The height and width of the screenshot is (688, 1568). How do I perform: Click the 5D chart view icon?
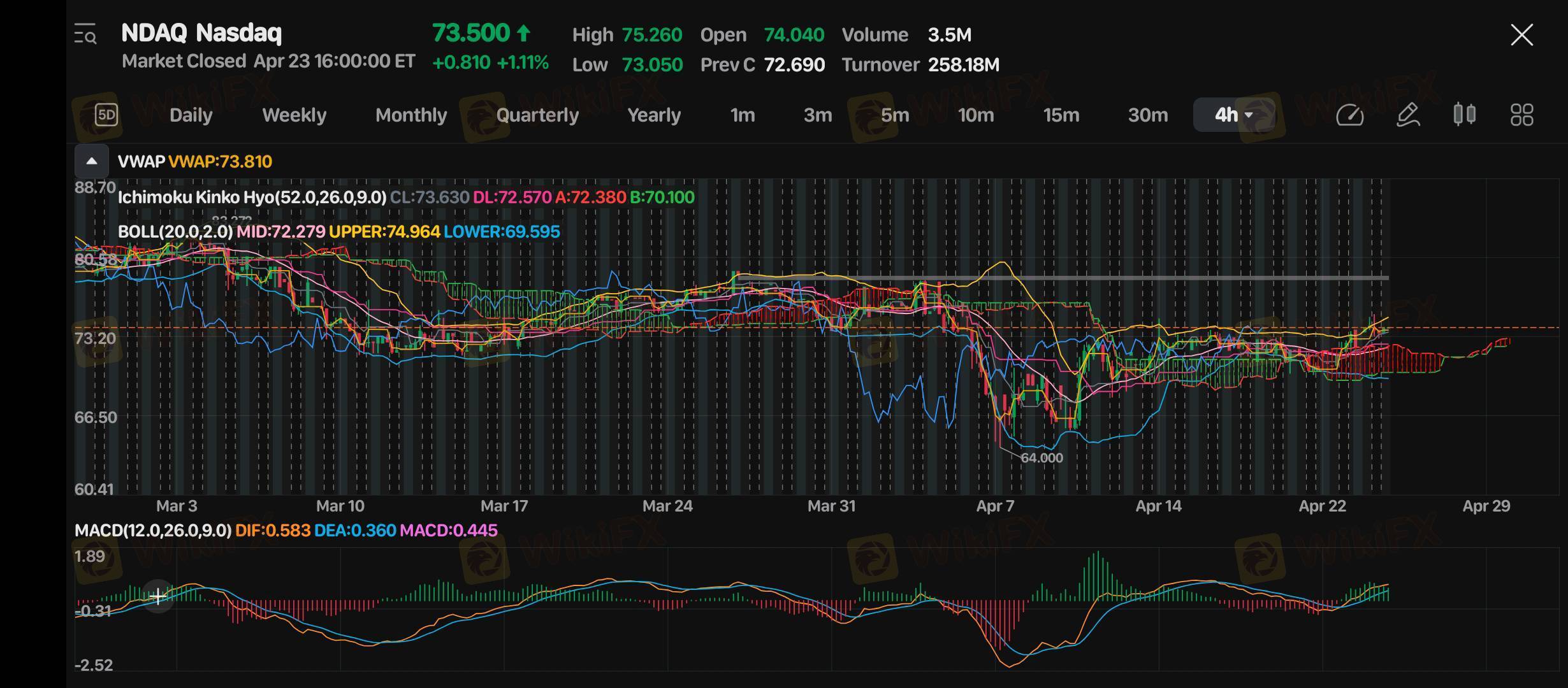(106, 115)
